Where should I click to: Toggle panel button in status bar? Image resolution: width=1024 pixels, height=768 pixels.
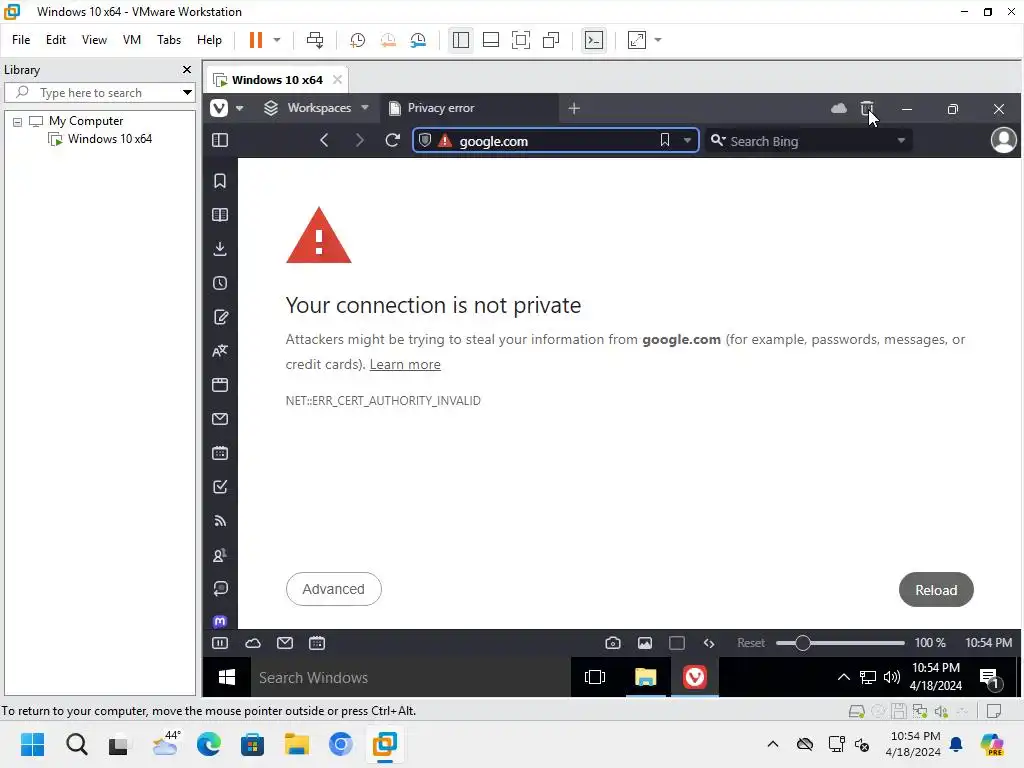click(220, 643)
